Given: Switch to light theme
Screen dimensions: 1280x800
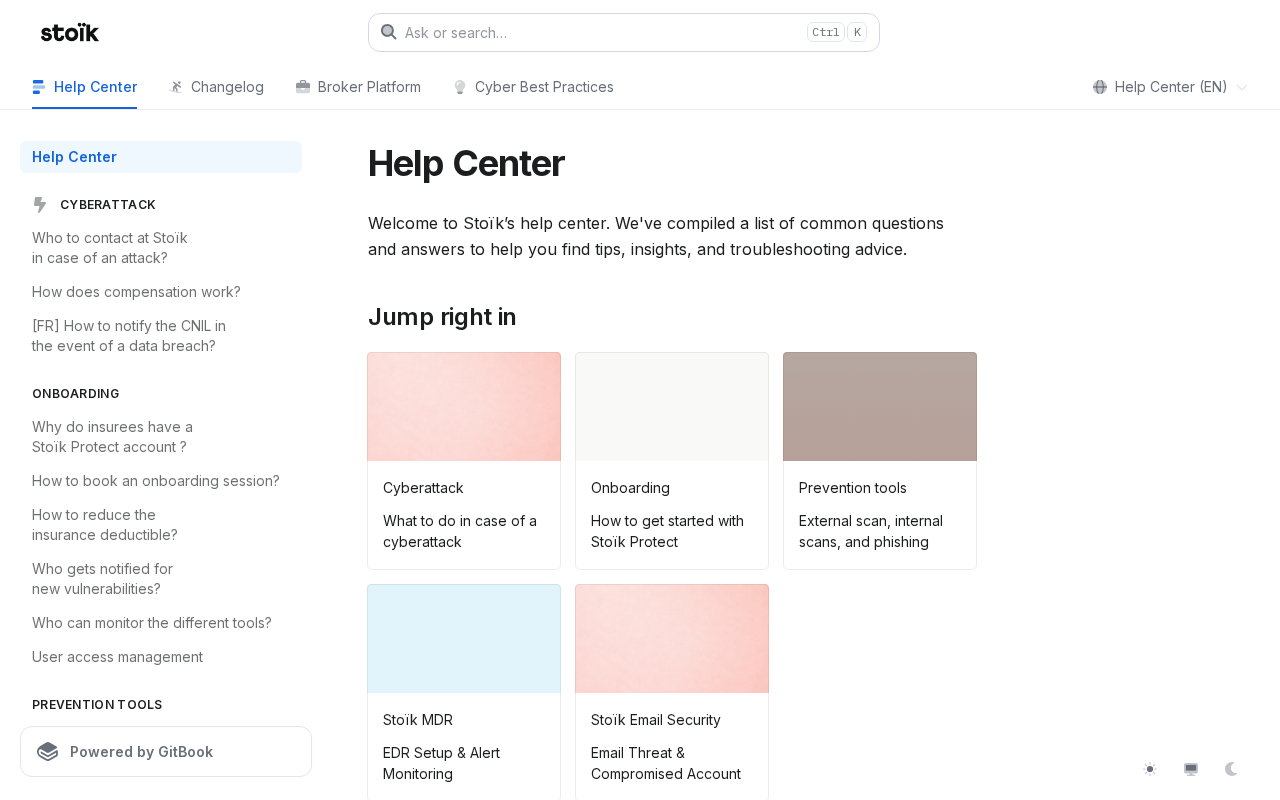Looking at the screenshot, I should coord(1150,769).
